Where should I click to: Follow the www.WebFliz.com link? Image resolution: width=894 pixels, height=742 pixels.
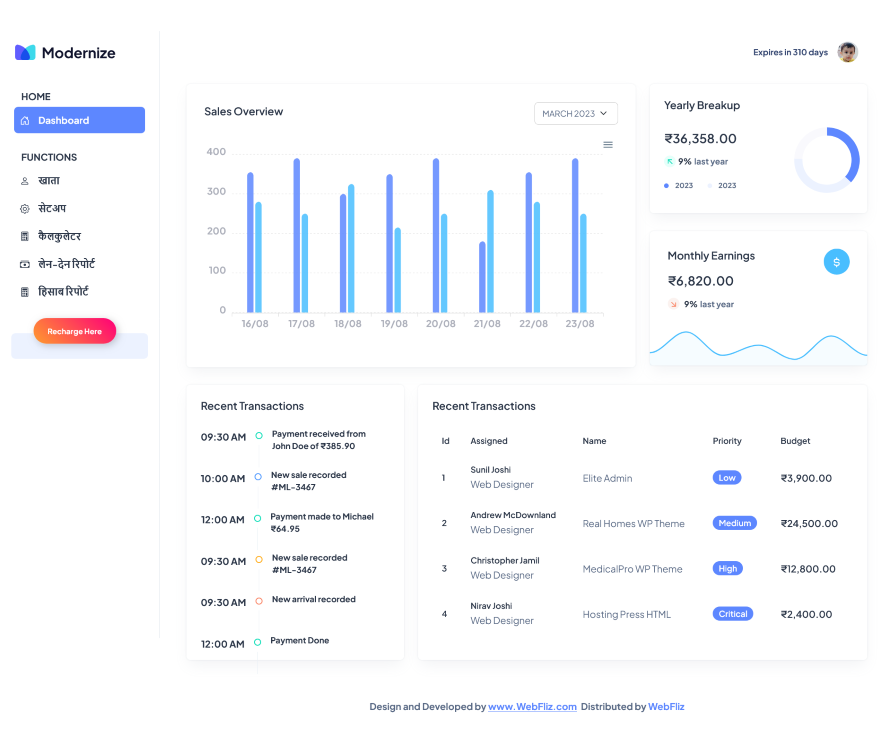[x=532, y=707]
